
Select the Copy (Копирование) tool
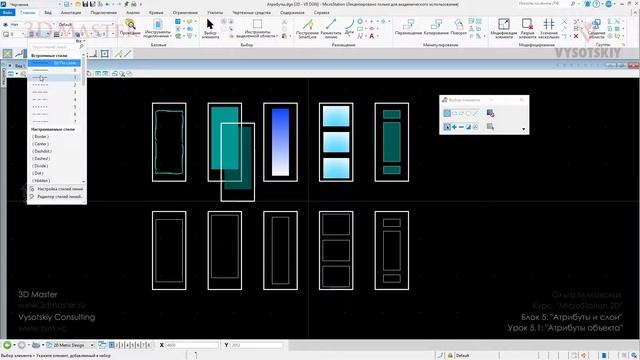click(436, 27)
